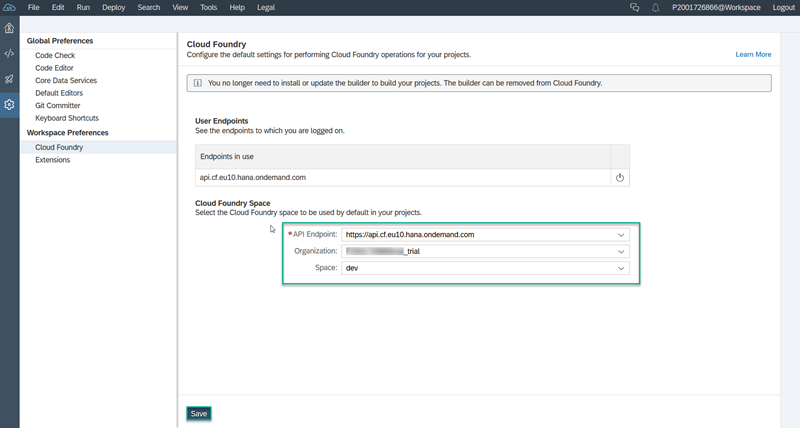Click the User Endpoints heading

pos(221,121)
